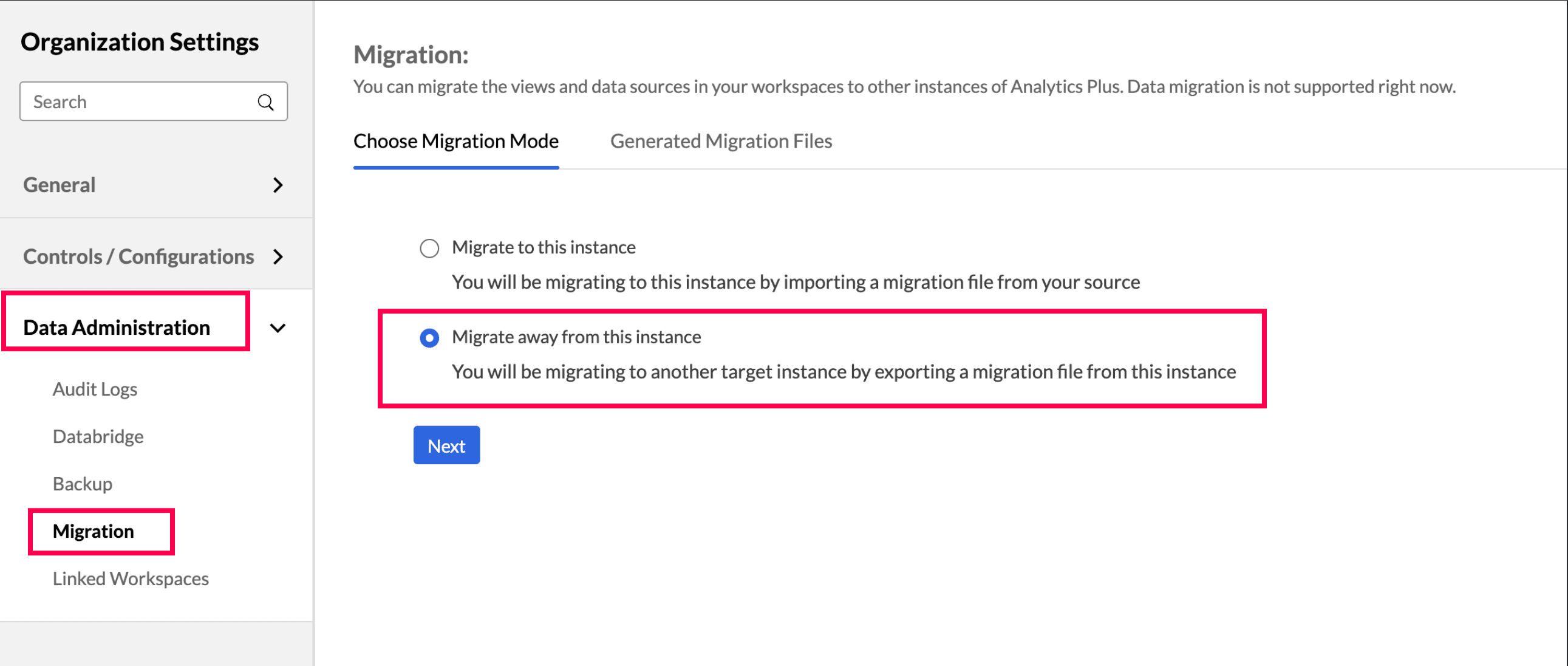Screen dimensions: 1568x666
Task: Open the General settings section
Action: [x=60, y=185]
